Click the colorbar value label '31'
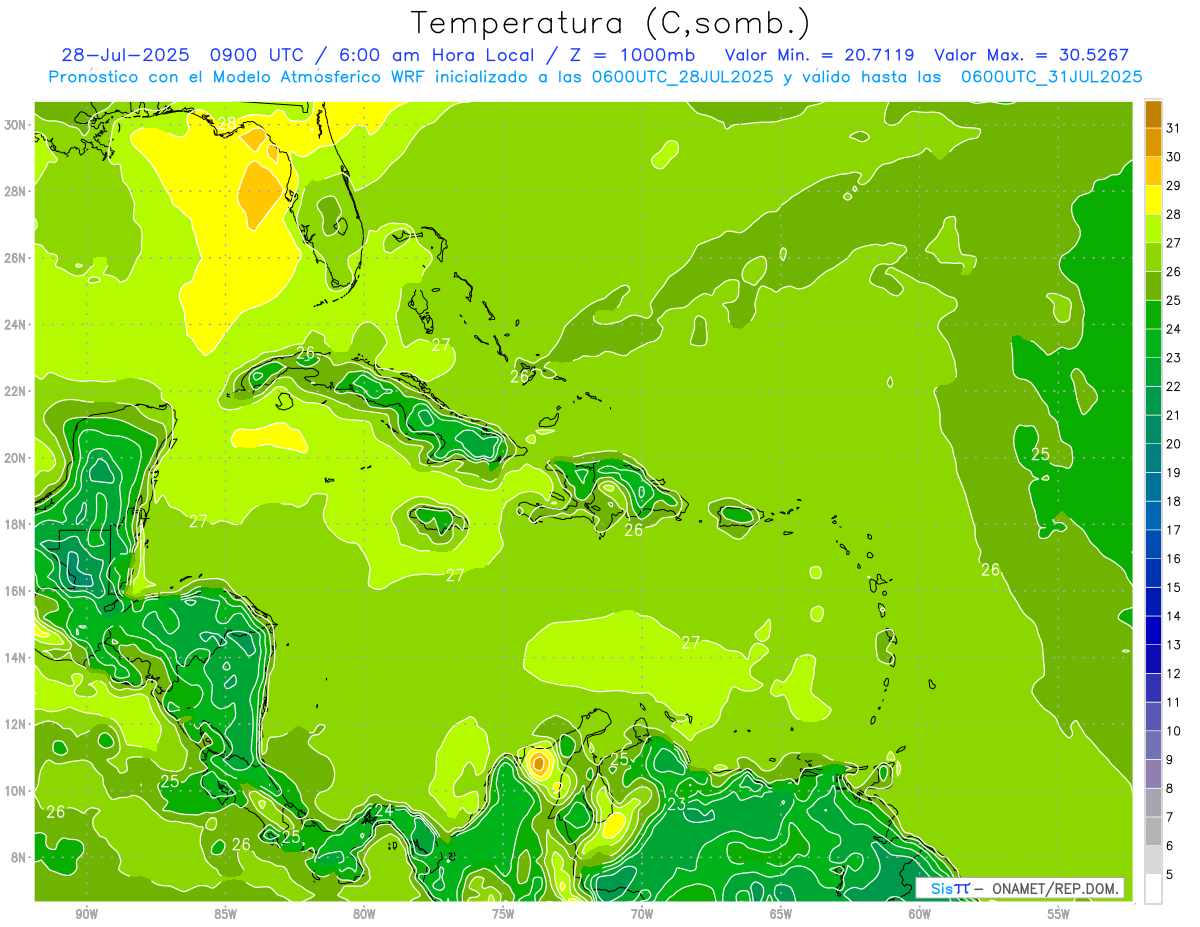The width and height of the screenshot is (1200, 927). click(x=1173, y=127)
